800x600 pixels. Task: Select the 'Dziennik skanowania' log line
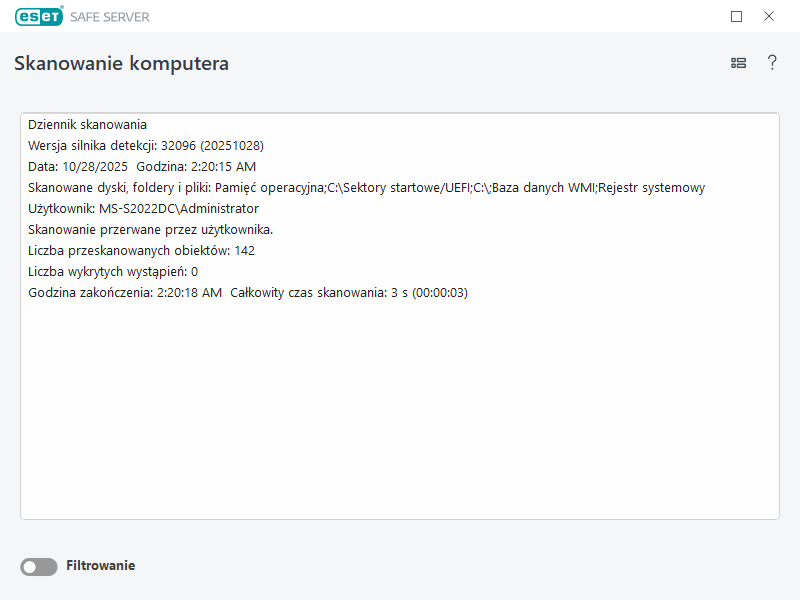point(88,125)
